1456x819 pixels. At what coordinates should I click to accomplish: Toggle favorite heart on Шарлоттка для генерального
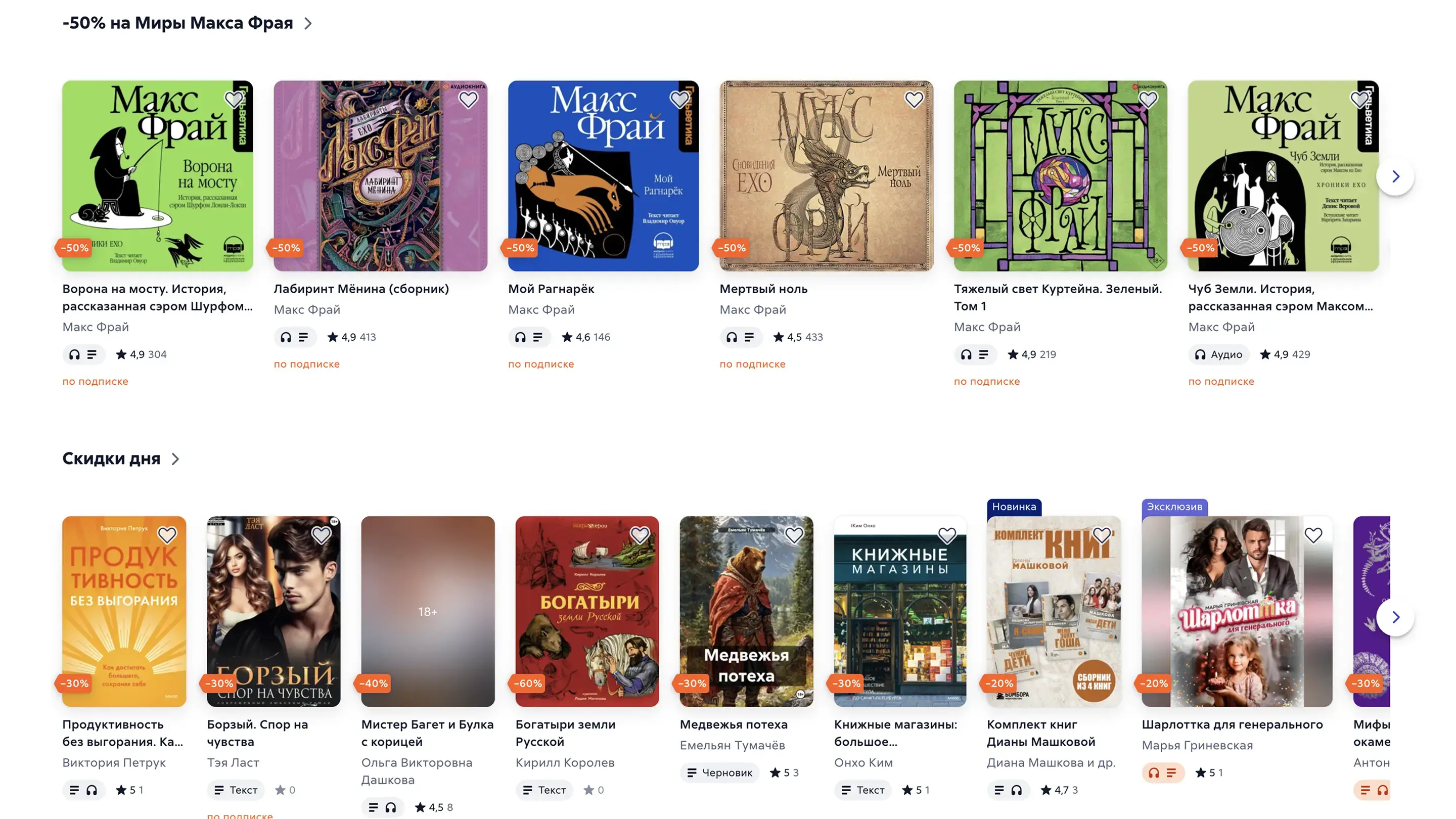pos(1313,535)
